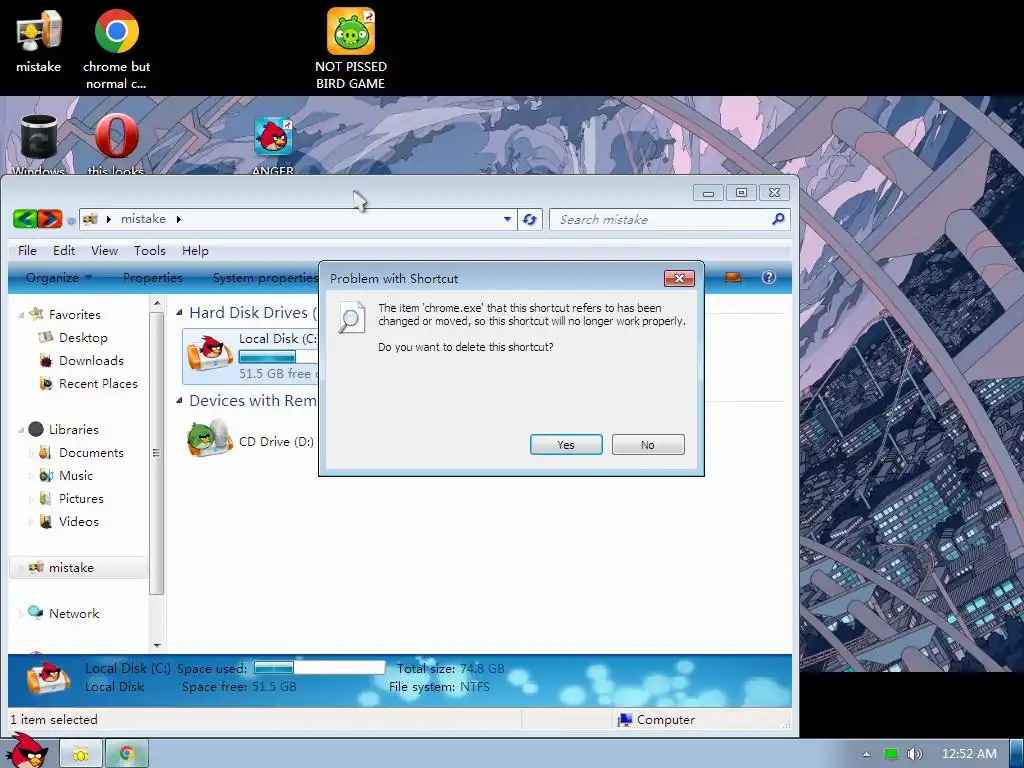Expand the Videos library node
Image resolution: width=1024 pixels, height=768 pixels.
coord(31,522)
